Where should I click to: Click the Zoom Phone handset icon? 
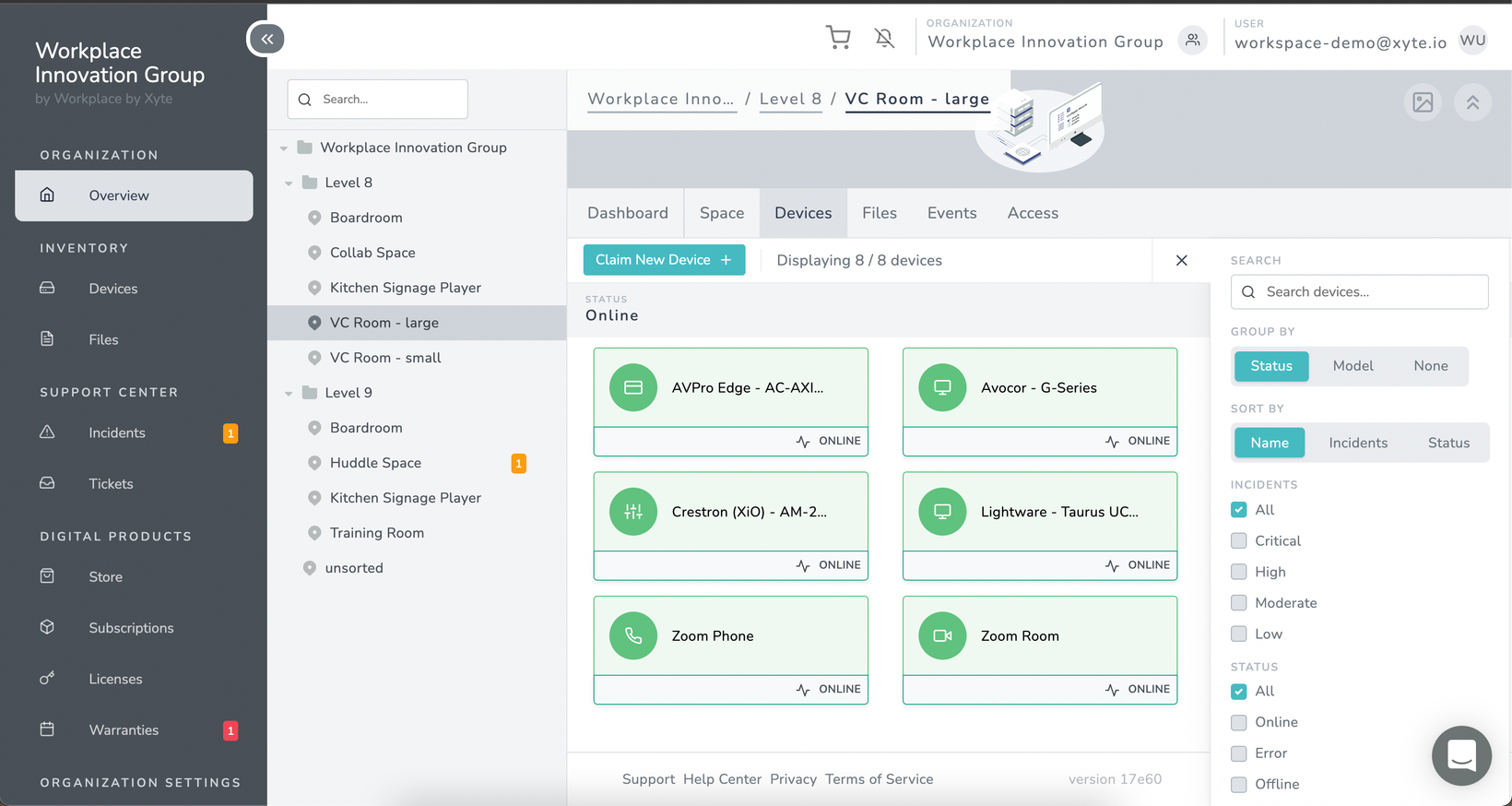(x=633, y=635)
